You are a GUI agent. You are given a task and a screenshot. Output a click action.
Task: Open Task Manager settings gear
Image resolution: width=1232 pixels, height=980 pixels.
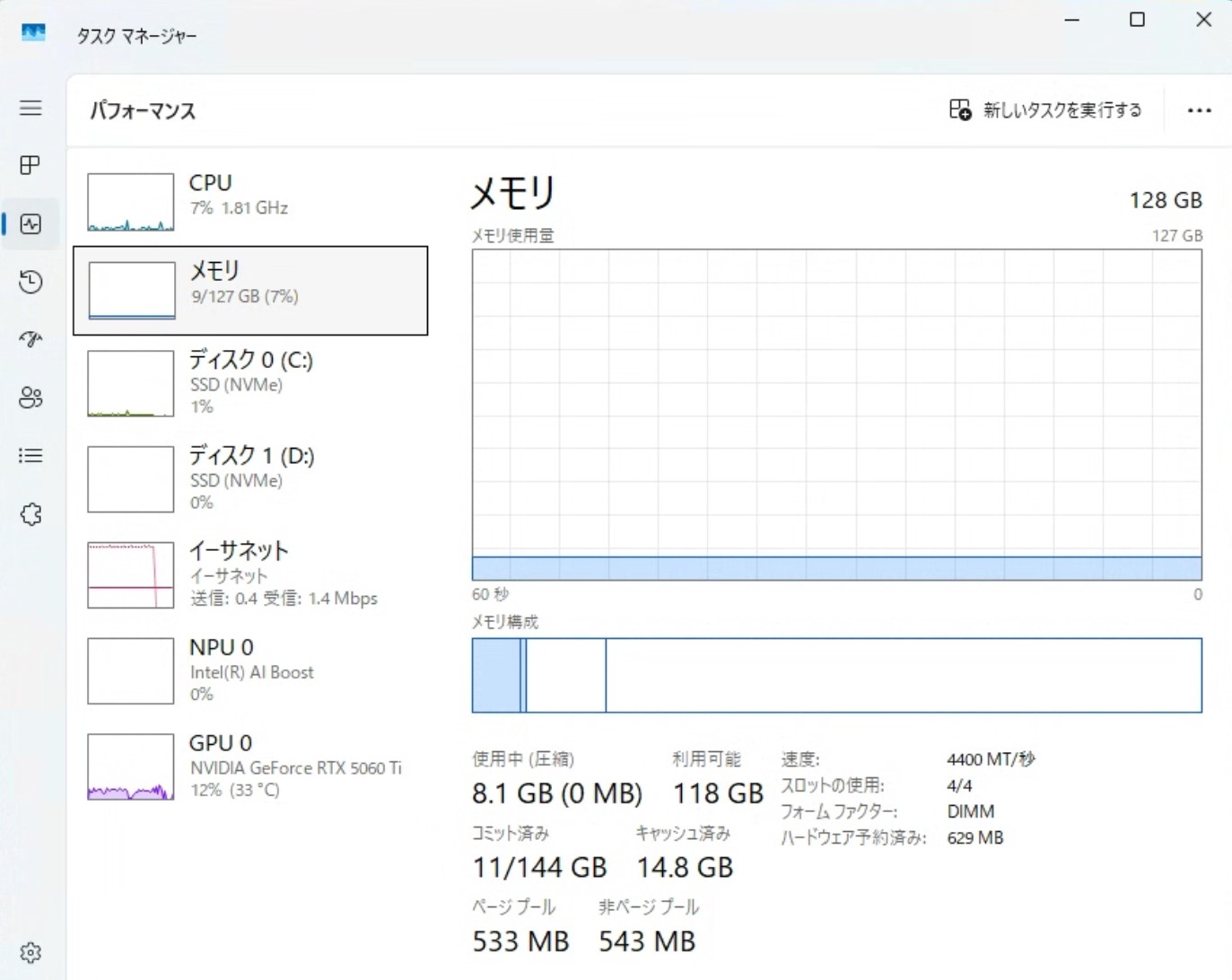(31, 951)
